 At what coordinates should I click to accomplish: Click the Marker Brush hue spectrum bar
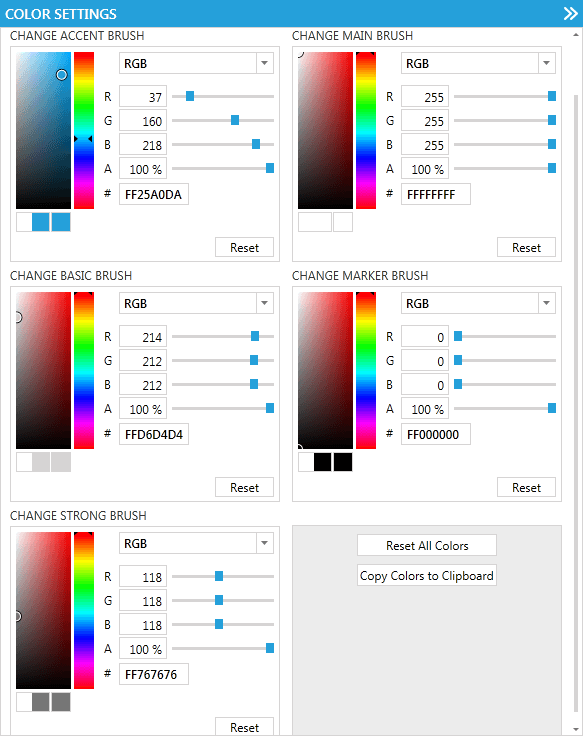click(366, 370)
